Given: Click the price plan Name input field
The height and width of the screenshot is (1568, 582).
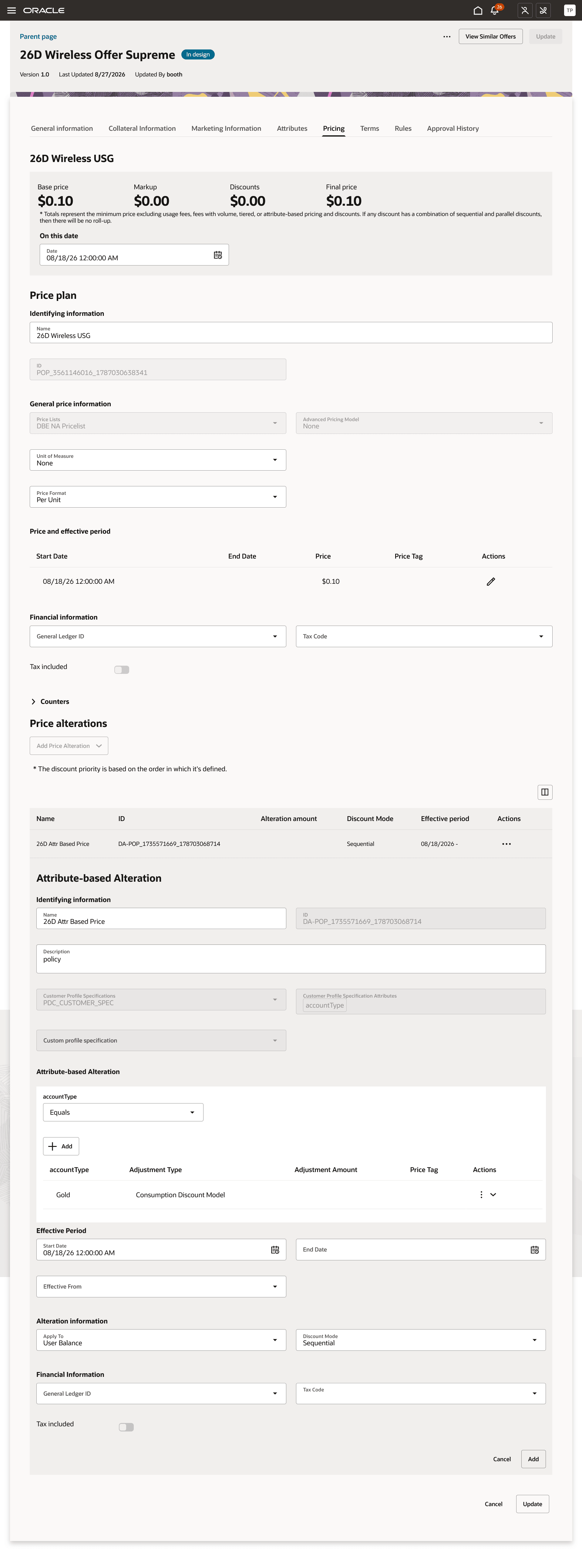Looking at the screenshot, I should pos(291,332).
